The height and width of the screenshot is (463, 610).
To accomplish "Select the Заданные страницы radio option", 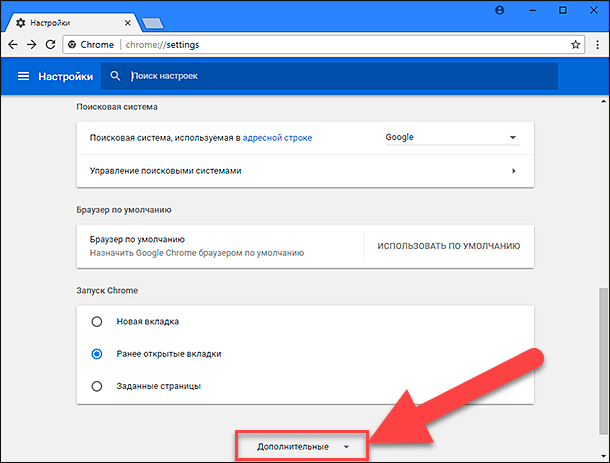I will (96, 386).
